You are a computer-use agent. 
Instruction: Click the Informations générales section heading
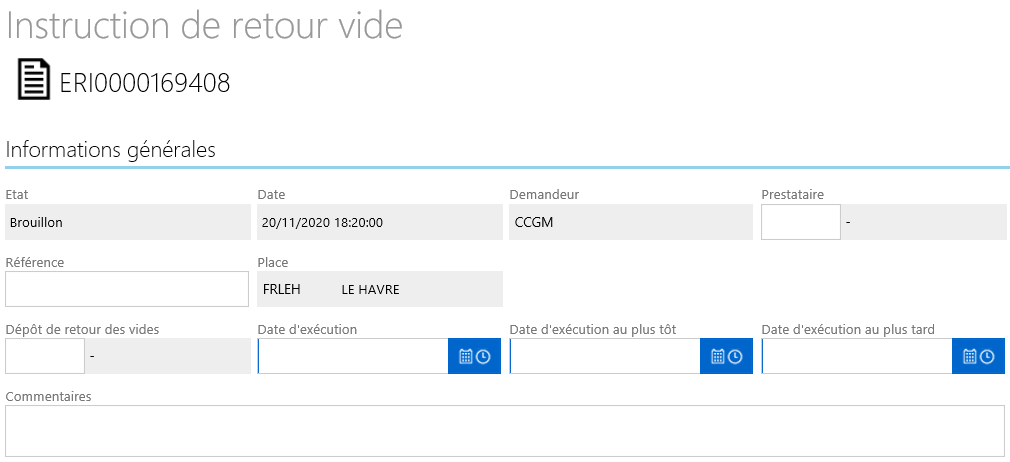(x=110, y=150)
